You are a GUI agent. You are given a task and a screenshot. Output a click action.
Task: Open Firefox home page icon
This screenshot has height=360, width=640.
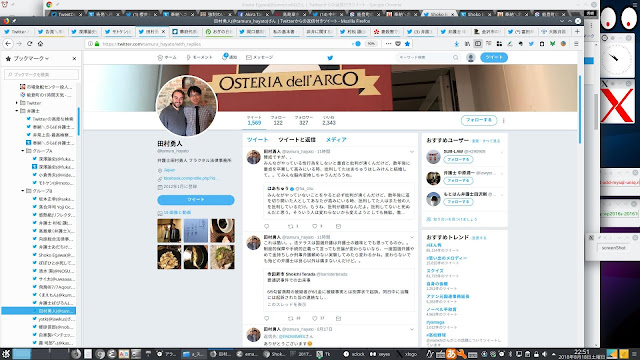pyautogui.click(x=40, y=43)
